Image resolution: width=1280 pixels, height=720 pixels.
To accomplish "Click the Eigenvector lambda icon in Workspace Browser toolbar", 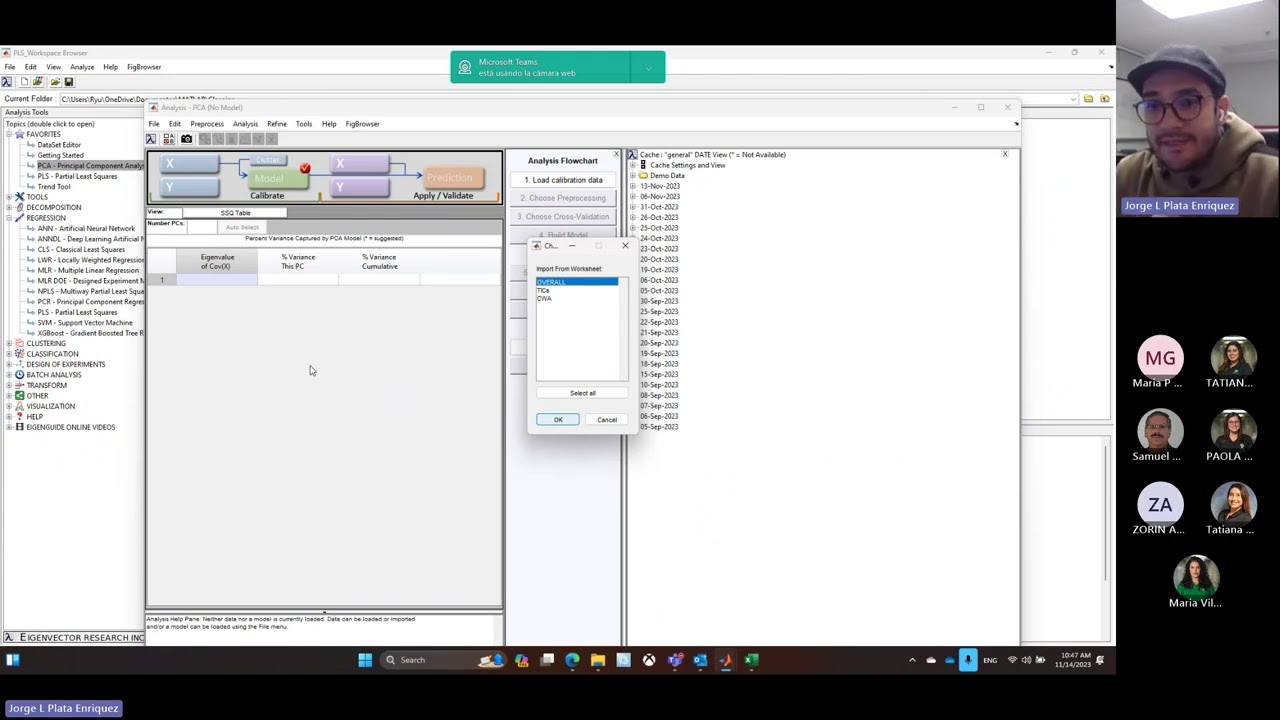I will pyautogui.click(x=7, y=82).
